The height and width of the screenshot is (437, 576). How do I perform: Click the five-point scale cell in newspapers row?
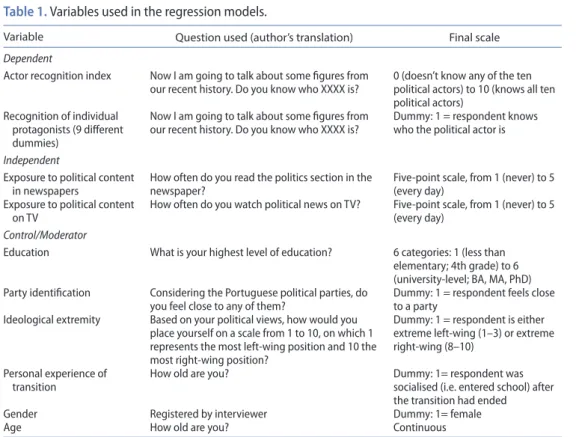[x=474, y=184]
